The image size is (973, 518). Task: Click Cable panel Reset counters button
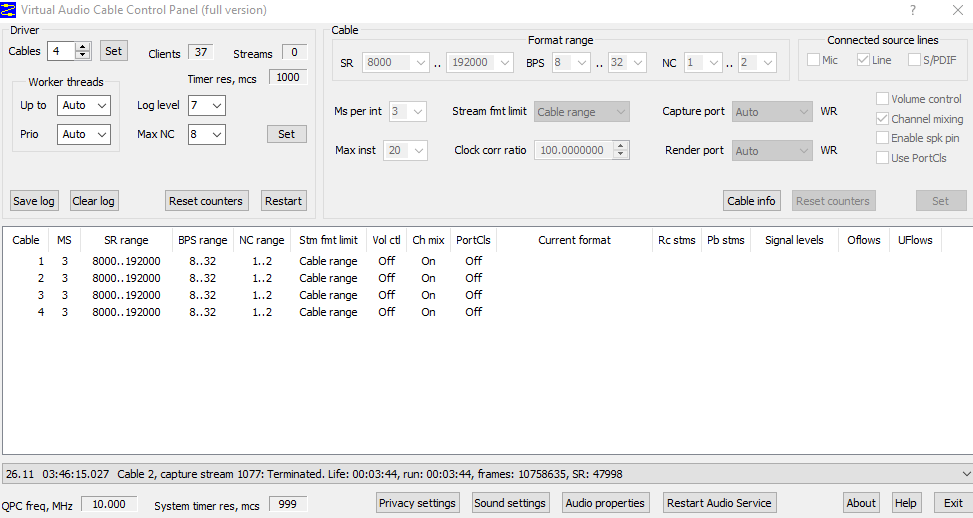[x=833, y=201]
